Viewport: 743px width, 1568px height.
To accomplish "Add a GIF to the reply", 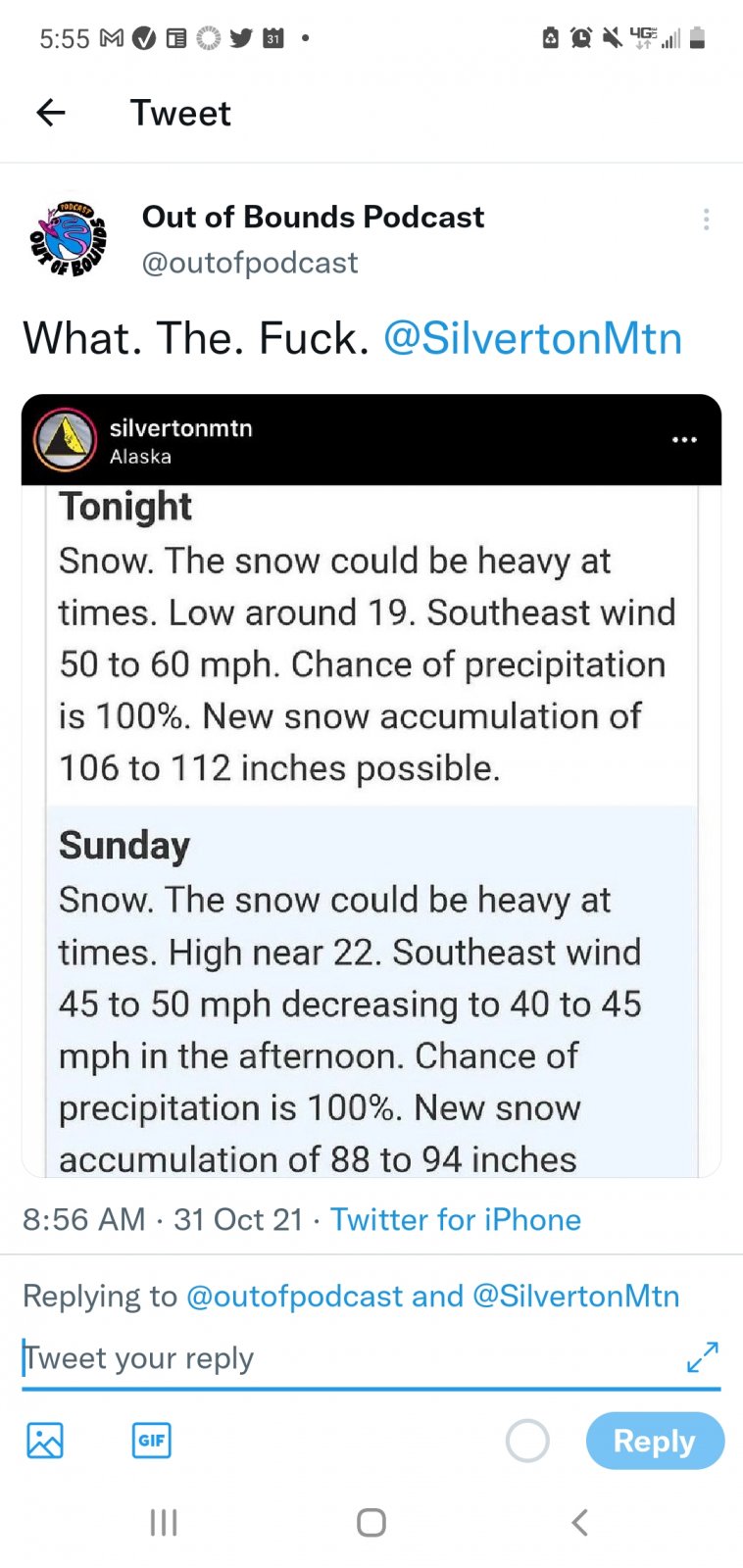I will coord(151,1440).
